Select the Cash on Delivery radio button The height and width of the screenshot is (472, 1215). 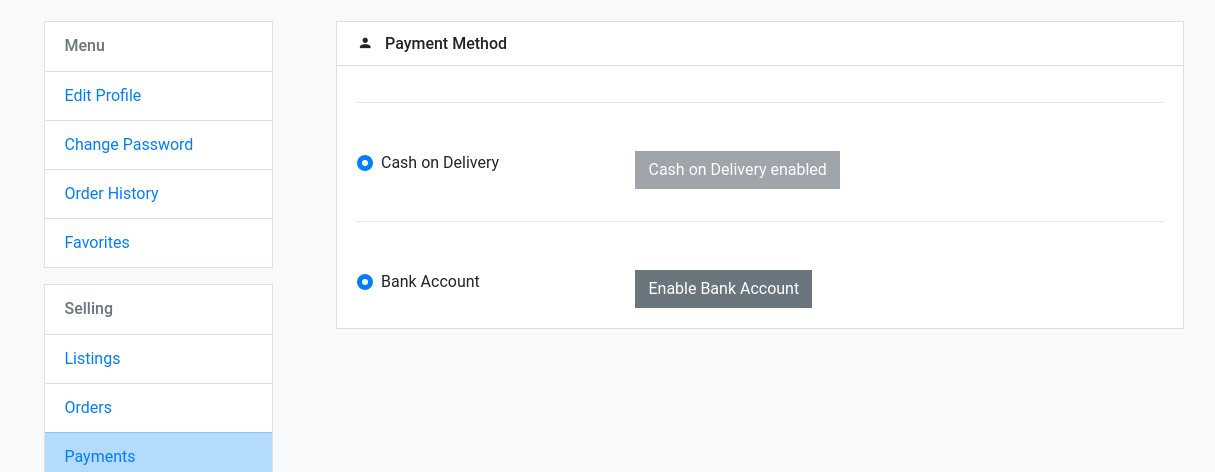pyautogui.click(x=365, y=162)
